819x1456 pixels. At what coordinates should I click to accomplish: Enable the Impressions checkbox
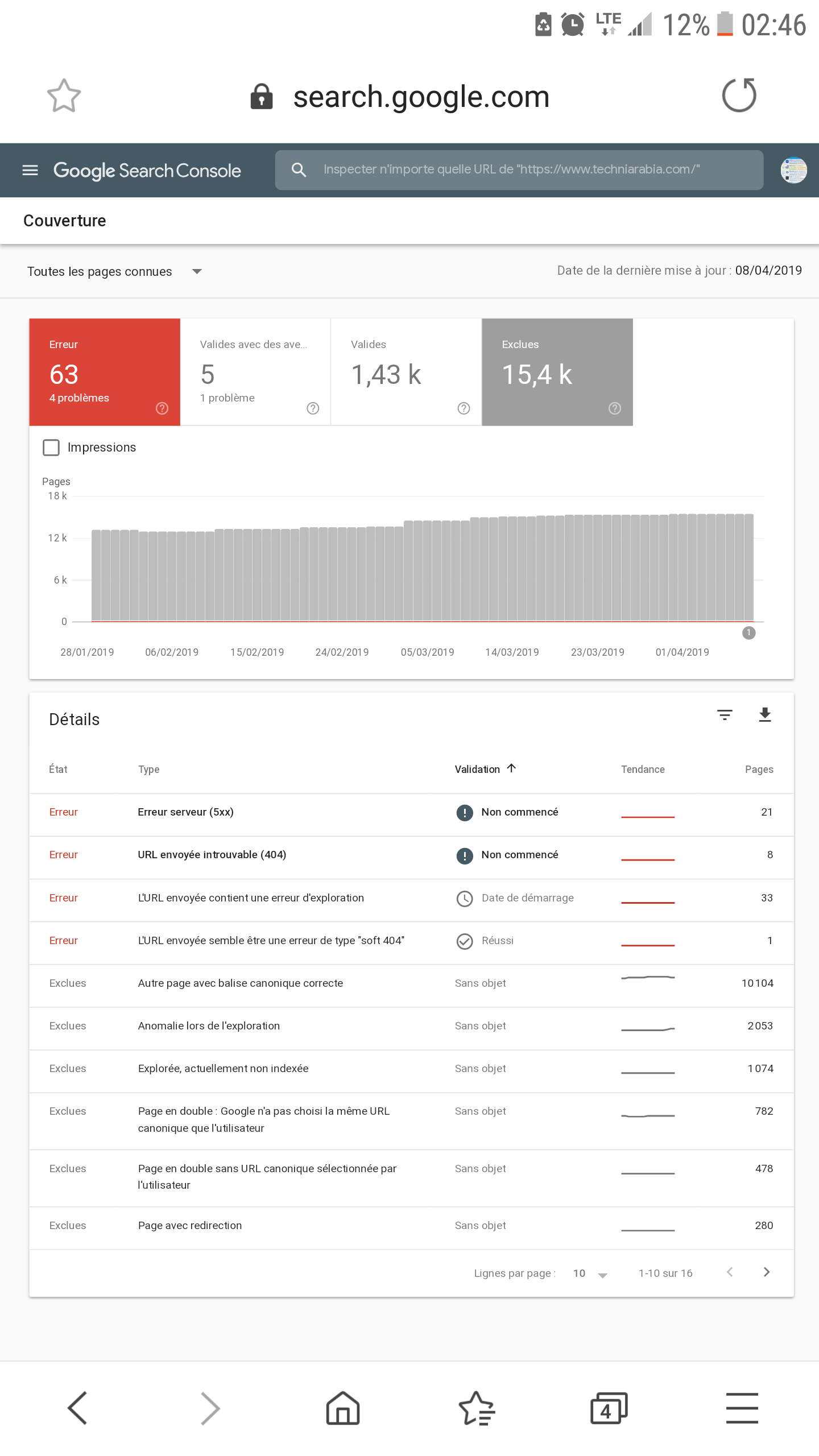[x=51, y=448]
